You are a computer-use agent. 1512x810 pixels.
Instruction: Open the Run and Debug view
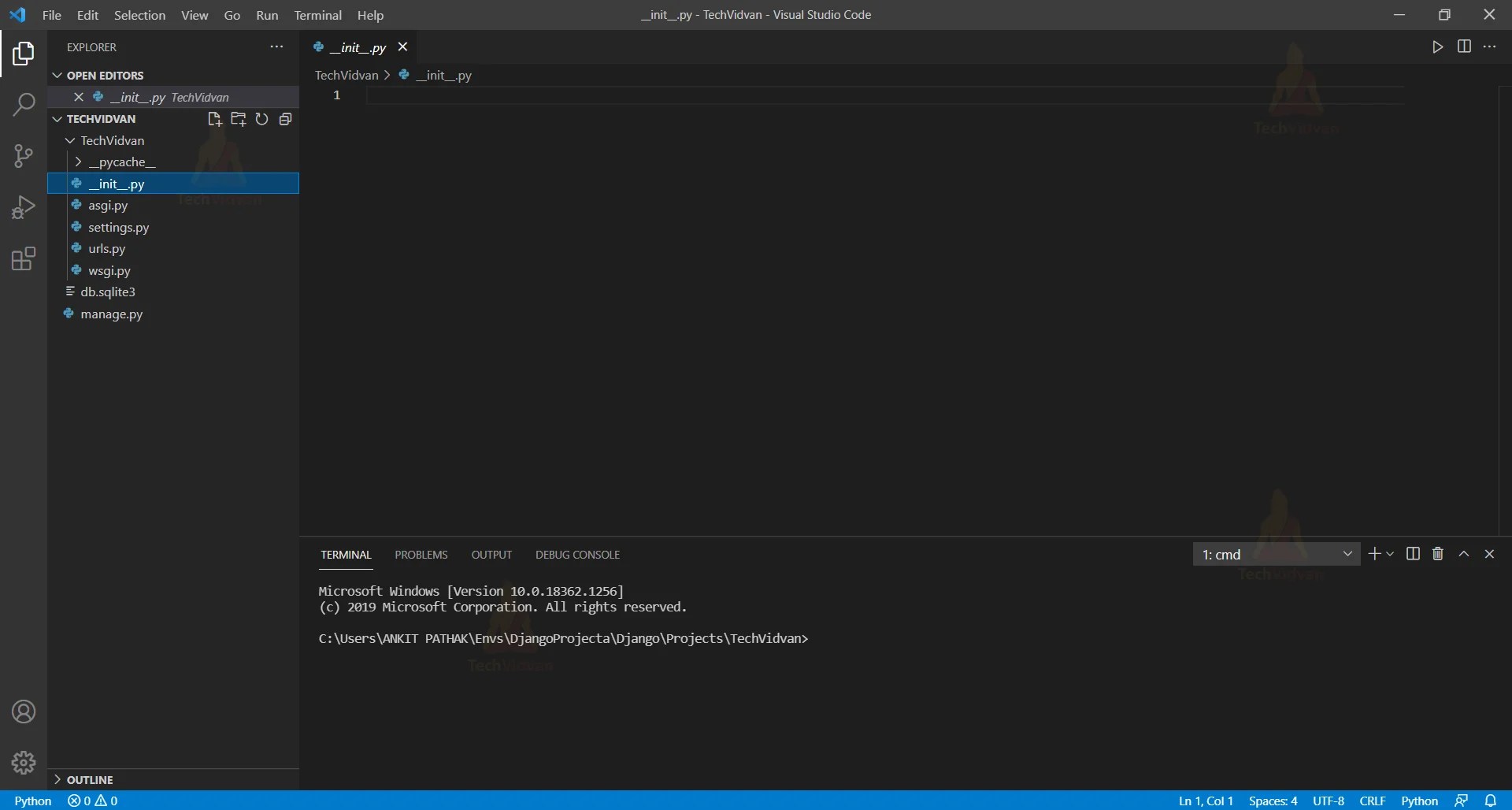24,206
